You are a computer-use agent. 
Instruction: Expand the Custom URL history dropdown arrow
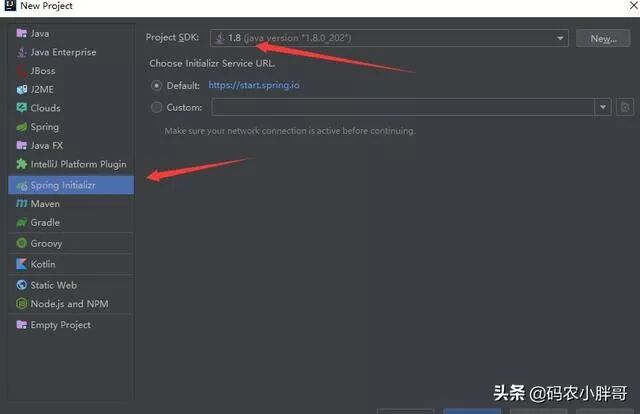(x=603, y=107)
